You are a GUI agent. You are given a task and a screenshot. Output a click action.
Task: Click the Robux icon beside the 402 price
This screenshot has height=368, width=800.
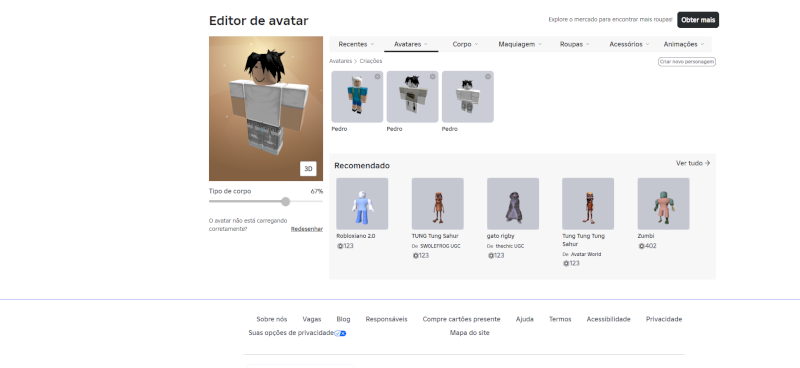tap(641, 246)
